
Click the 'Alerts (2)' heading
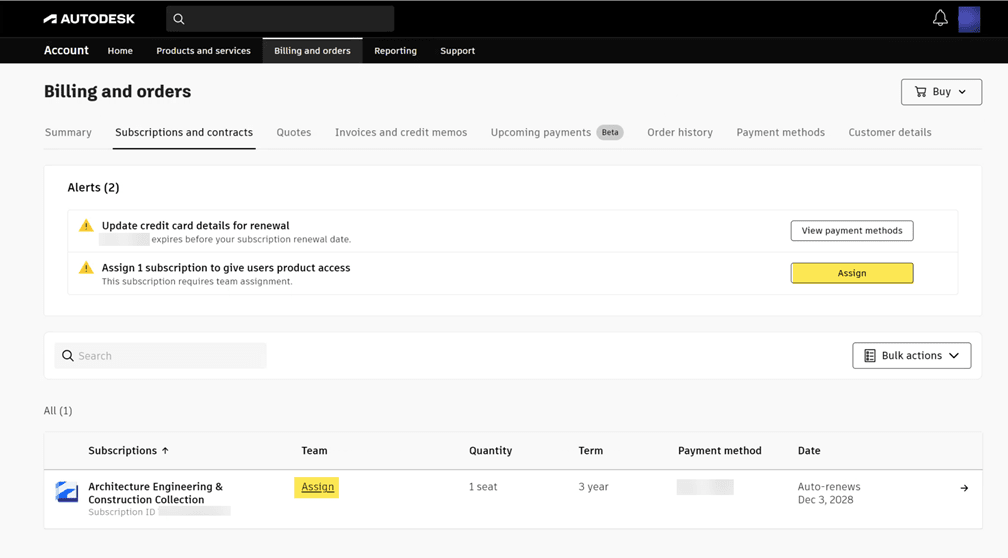93,188
